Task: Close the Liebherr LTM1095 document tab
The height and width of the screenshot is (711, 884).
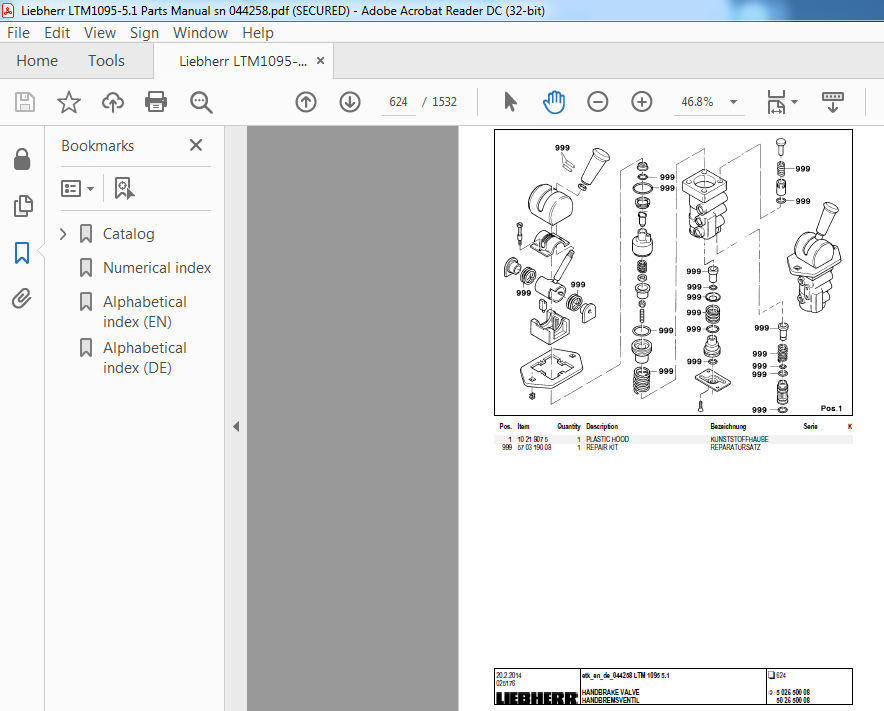Action: point(320,61)
